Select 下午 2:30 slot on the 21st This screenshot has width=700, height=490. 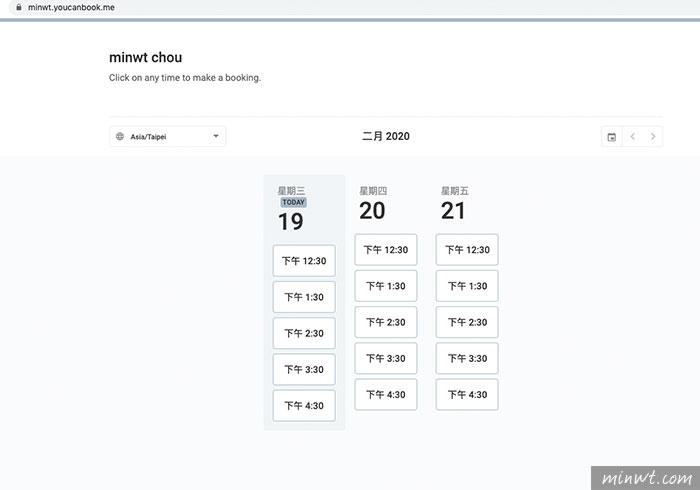(467, 322)
